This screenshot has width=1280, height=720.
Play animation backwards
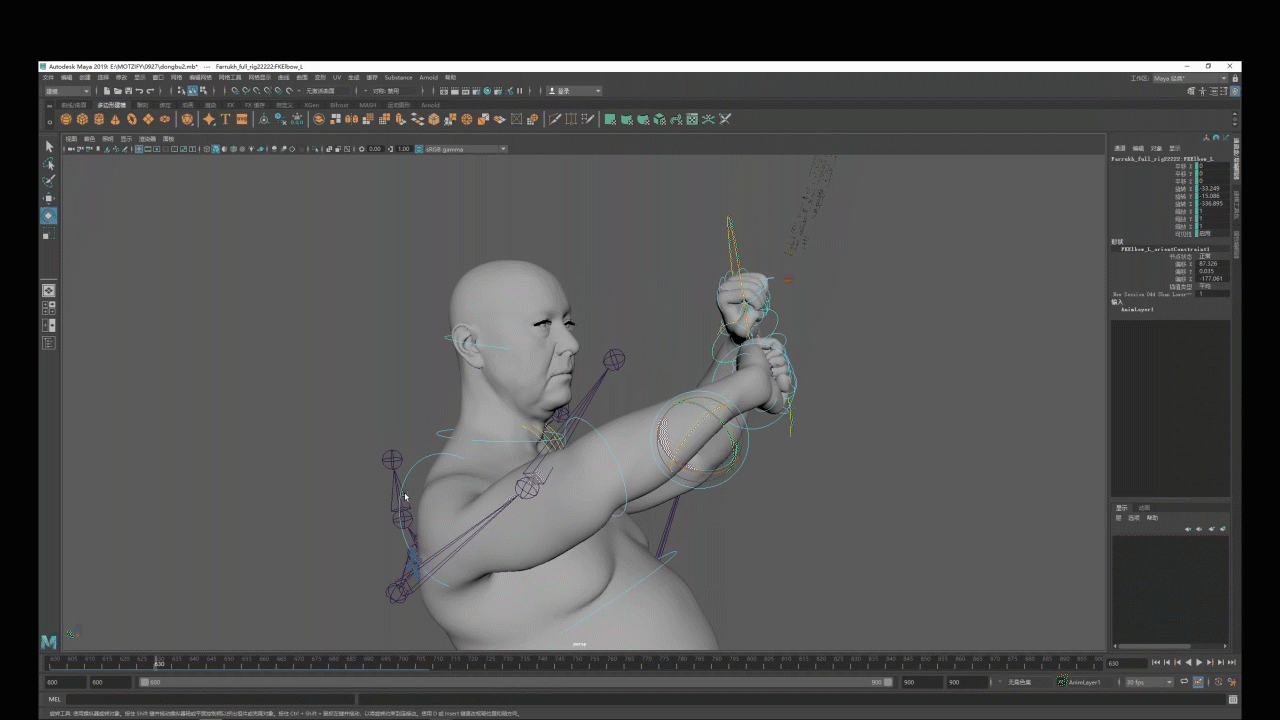pos(1188,662)
